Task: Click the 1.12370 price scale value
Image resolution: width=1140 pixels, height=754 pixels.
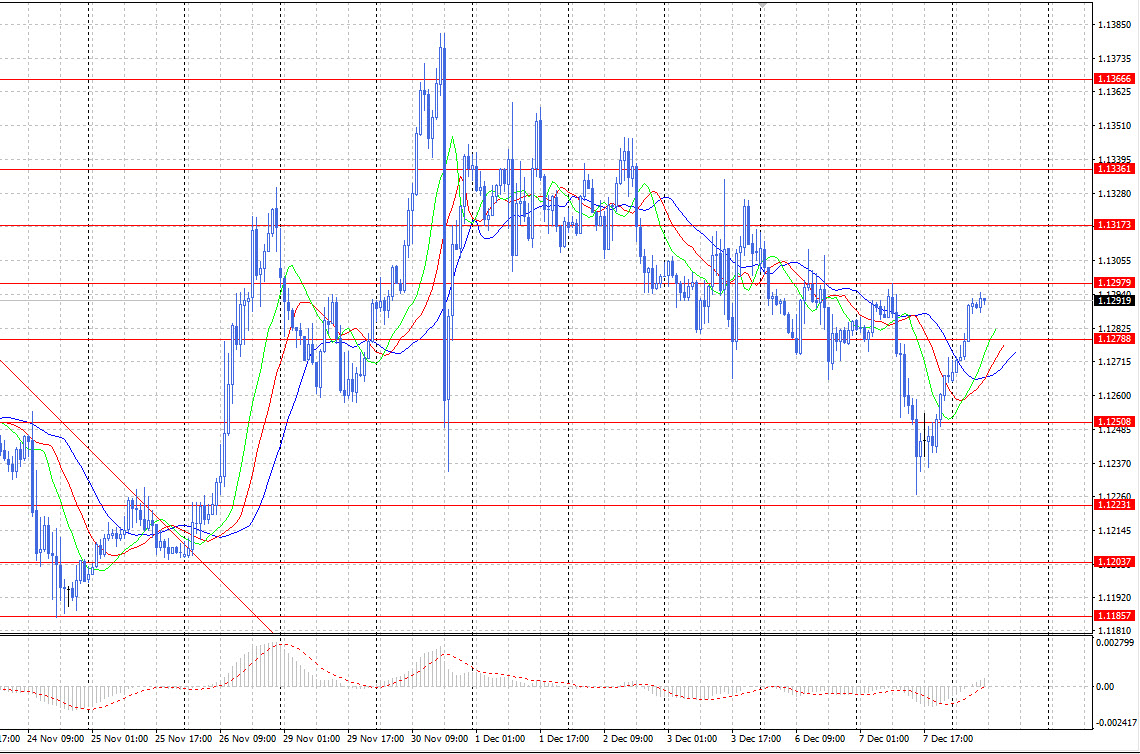Action: click(x=1114, y=463)
